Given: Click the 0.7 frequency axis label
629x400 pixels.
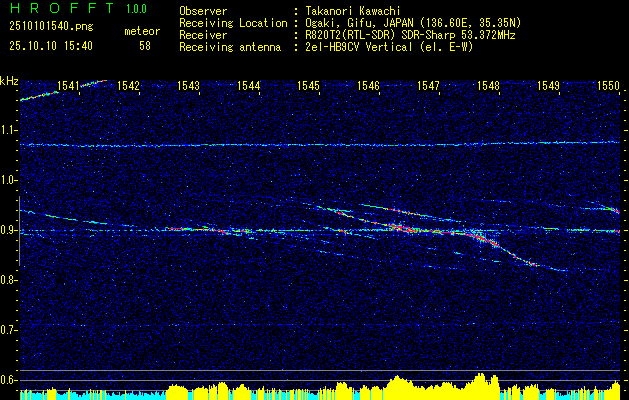Looking at the screenshot, I should 8,330.
